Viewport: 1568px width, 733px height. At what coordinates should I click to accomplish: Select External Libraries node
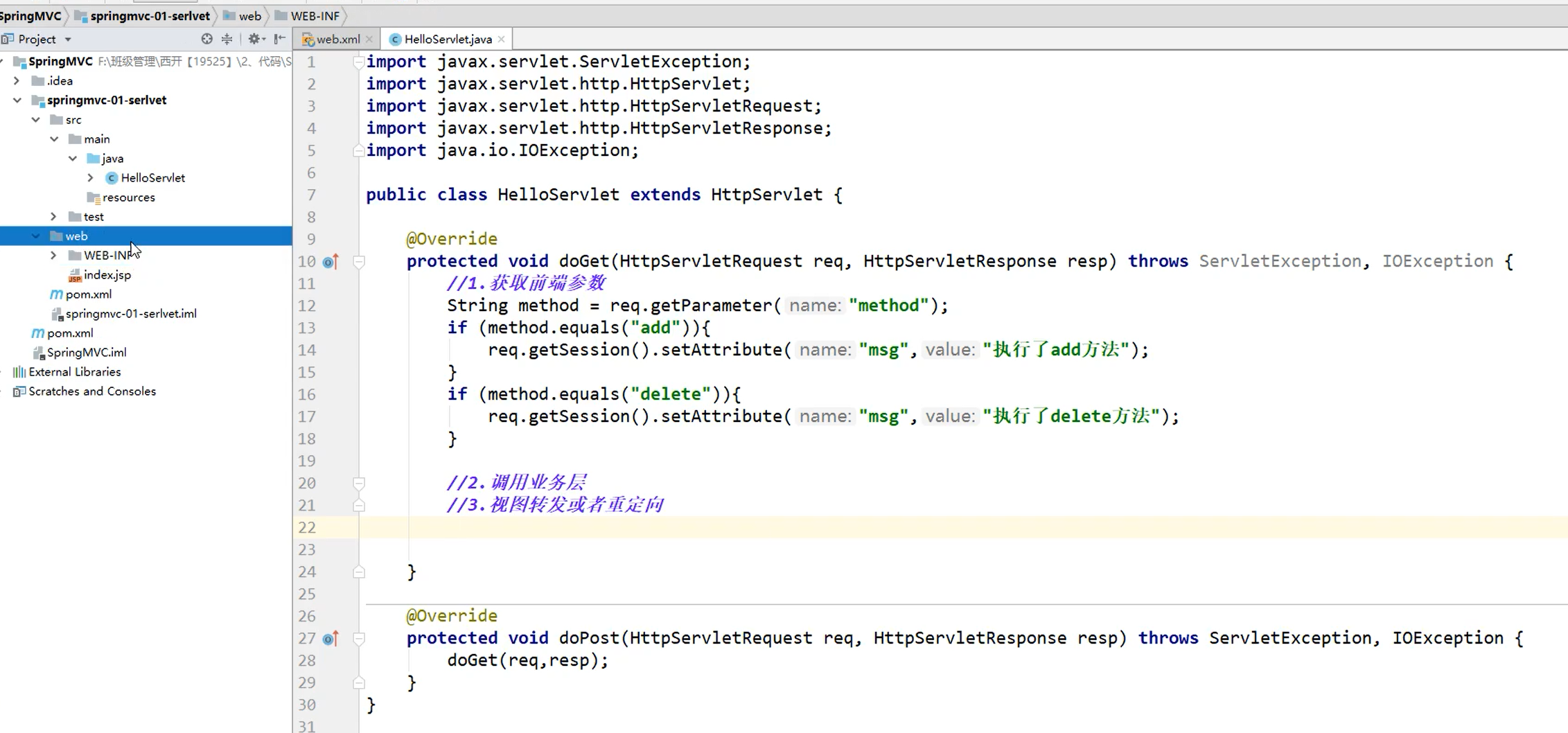coord(75,372)
